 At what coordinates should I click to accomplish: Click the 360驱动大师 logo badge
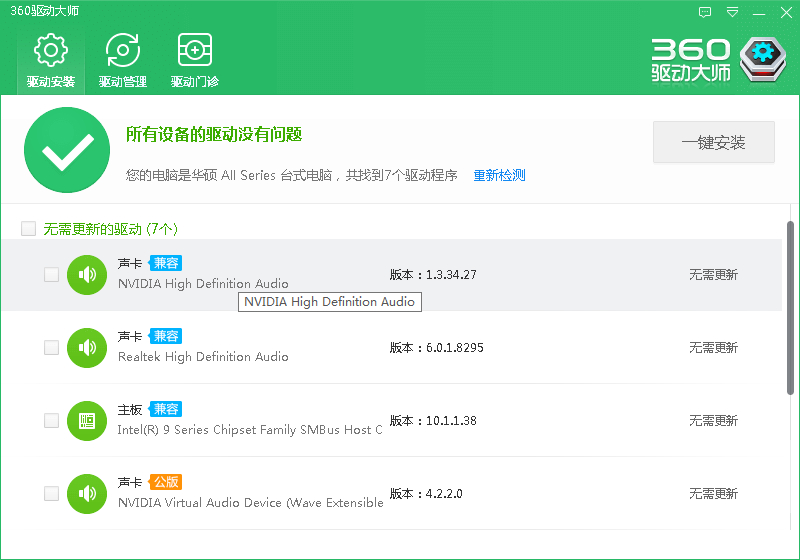click(763, 59)
